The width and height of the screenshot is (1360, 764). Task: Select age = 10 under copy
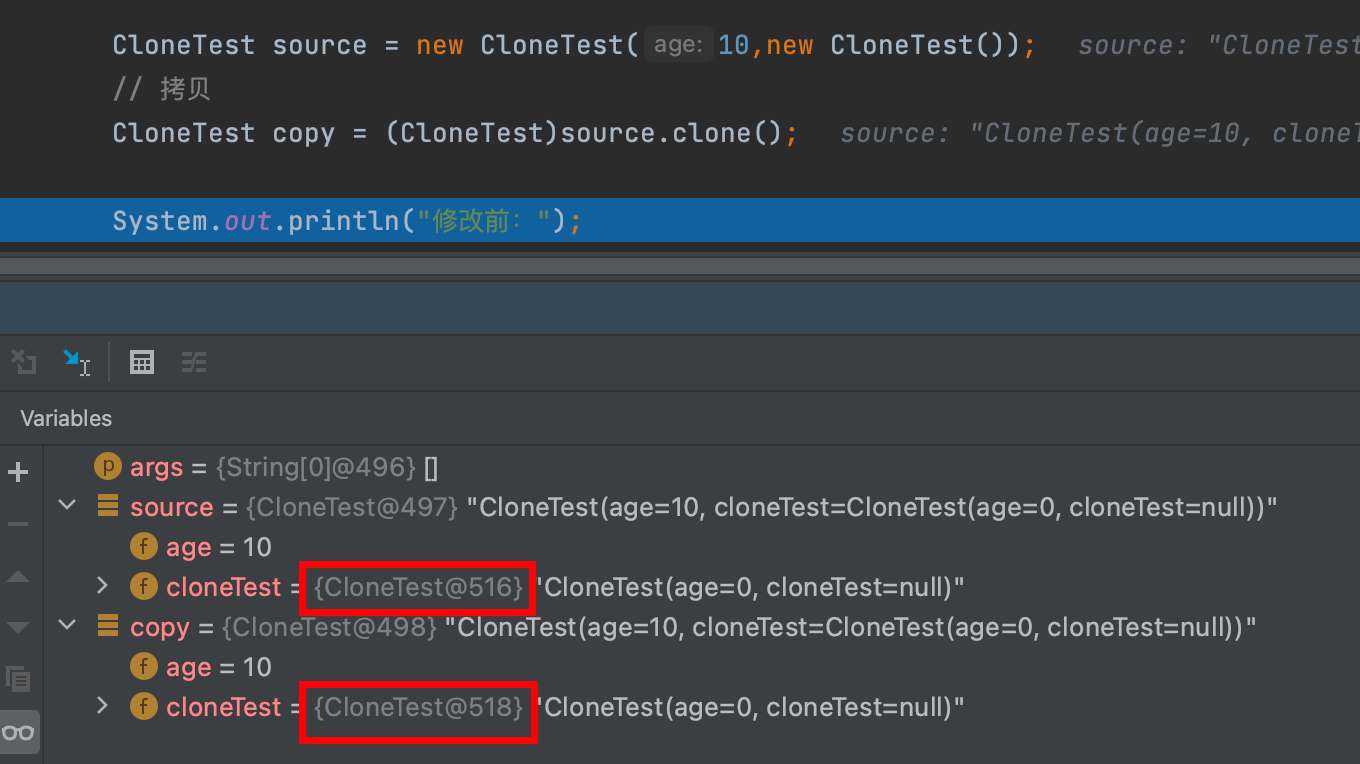[x=700, y=667]
